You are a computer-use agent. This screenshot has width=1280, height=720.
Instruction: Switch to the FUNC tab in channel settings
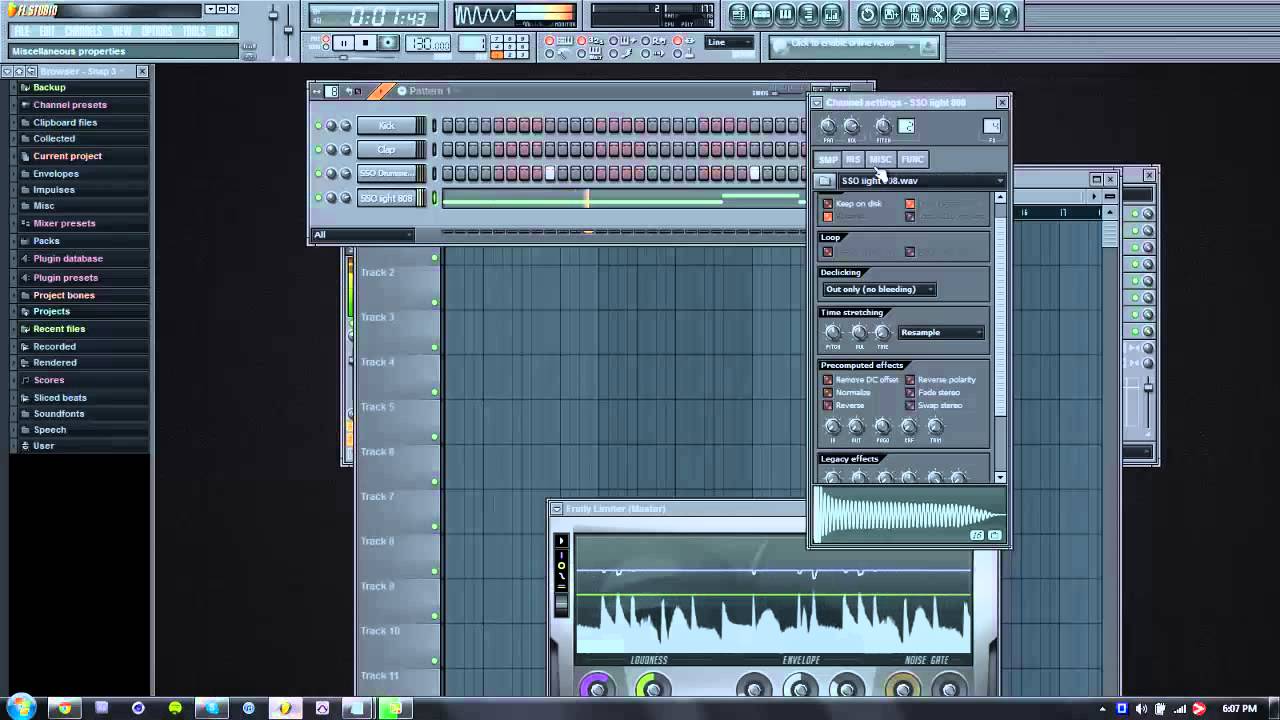(x=912, y=160)
